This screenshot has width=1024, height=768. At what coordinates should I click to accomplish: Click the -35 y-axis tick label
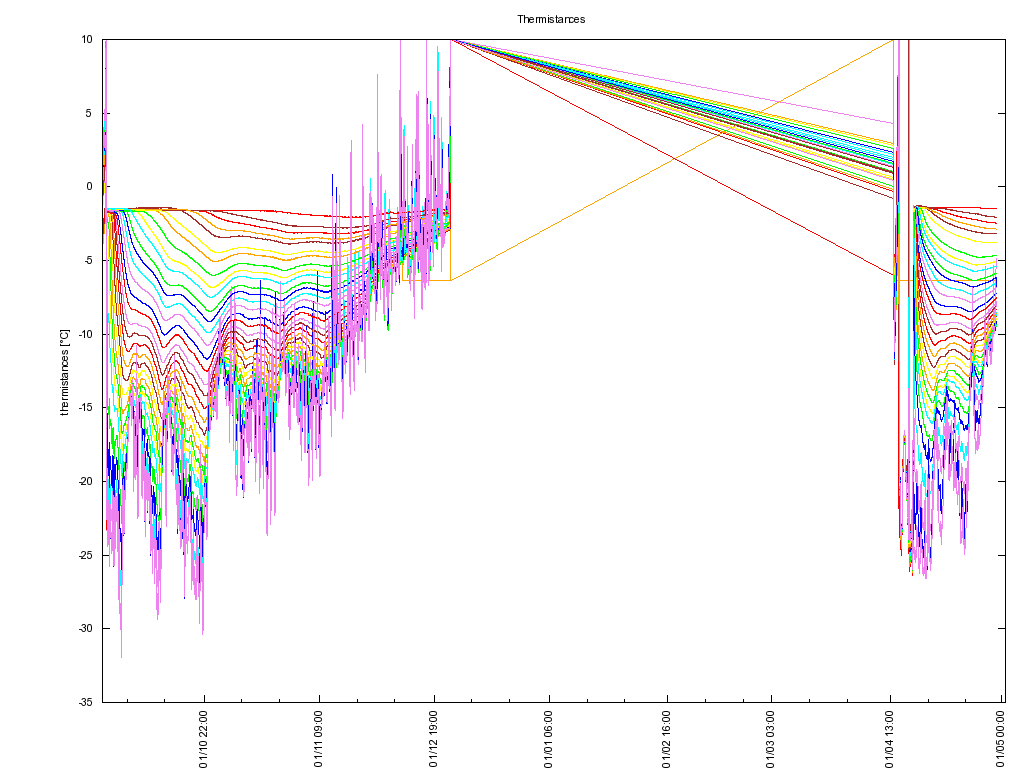(85, 702)
